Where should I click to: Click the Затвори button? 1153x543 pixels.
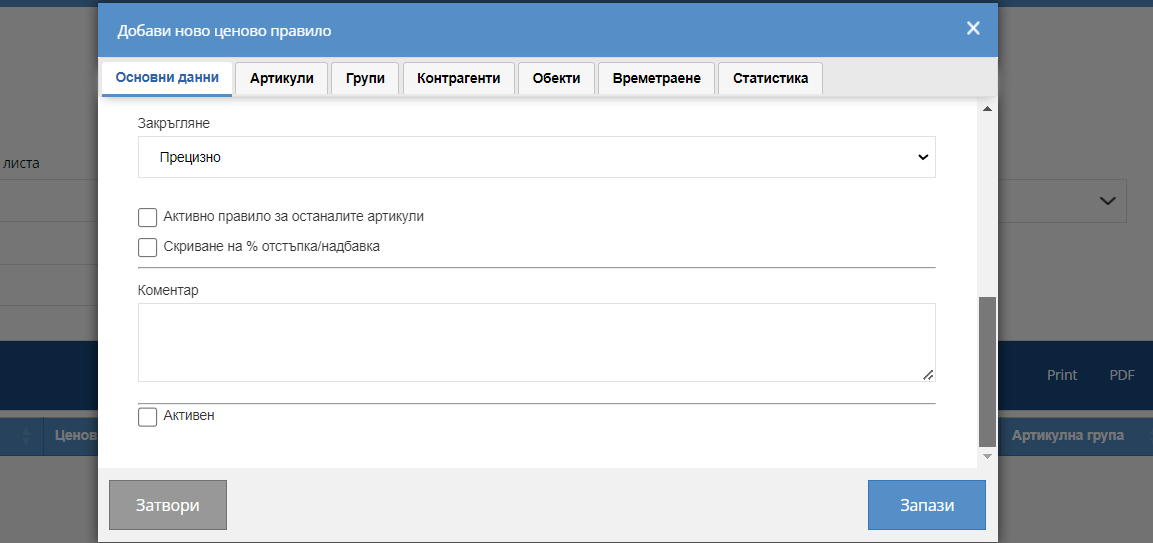[168, 505]
